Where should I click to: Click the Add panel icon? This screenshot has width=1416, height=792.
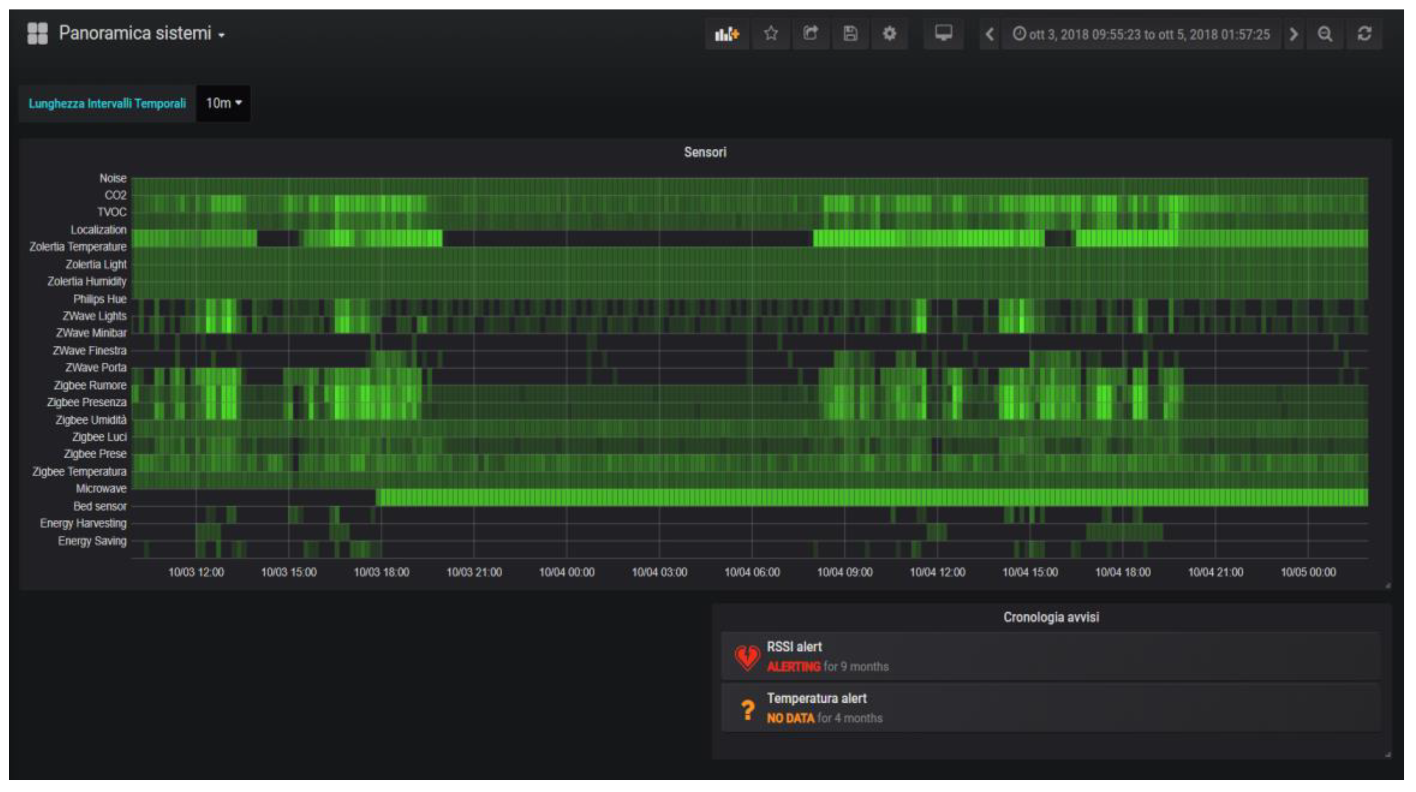pos(727,35)
